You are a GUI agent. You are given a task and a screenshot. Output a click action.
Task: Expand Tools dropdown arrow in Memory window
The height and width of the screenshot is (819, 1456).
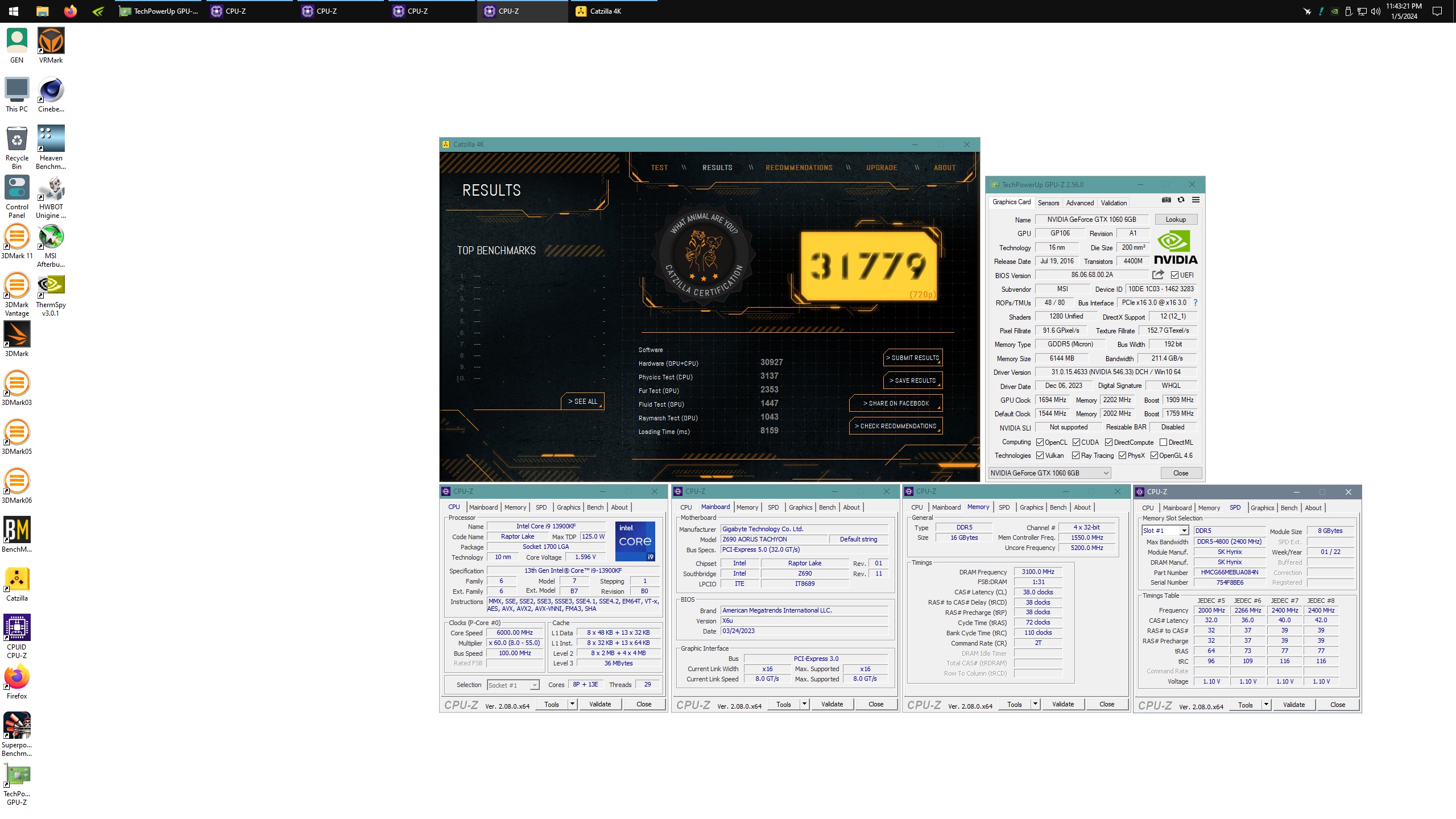tap(1035, 704)
